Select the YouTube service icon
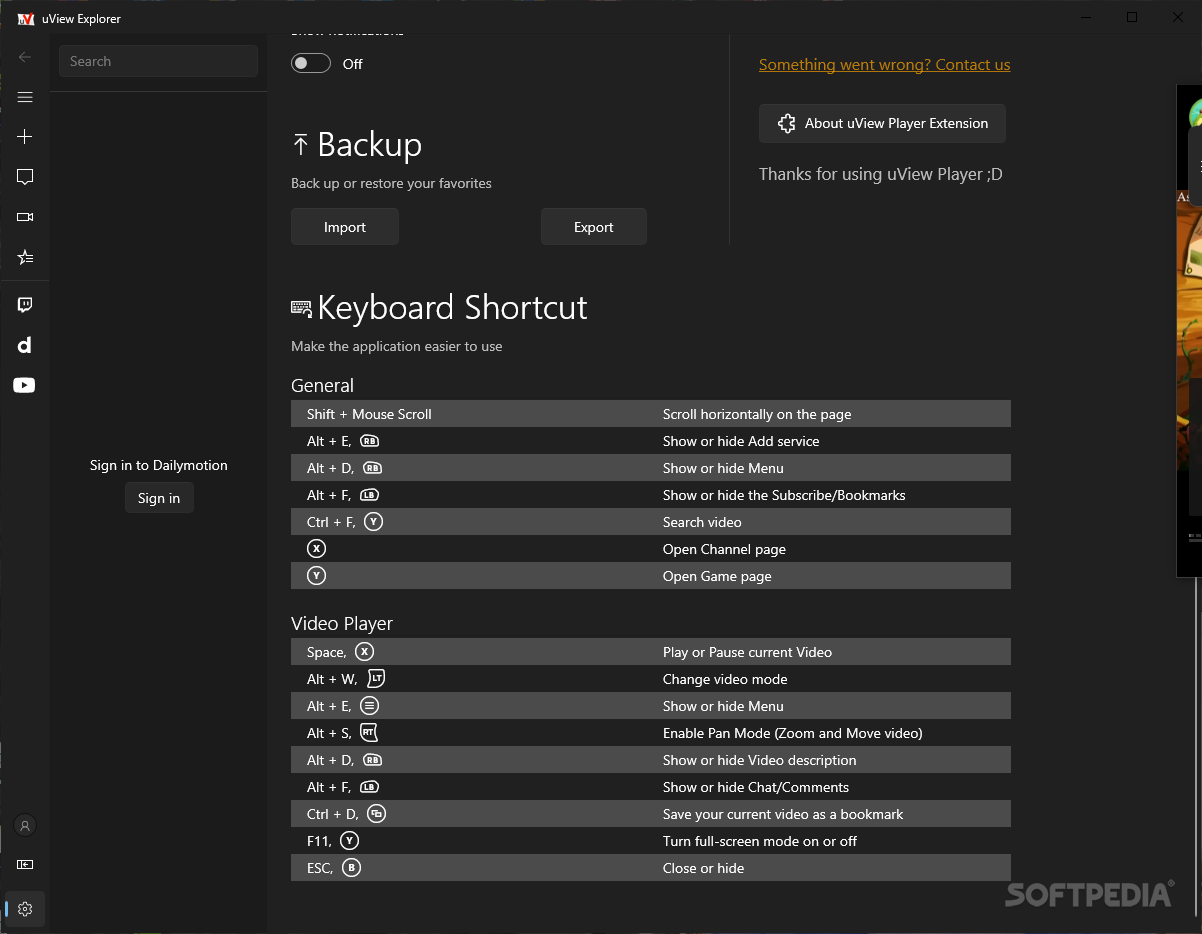Image resolution: width=1202 pixels, height=934 pixels. click(25, 385)
